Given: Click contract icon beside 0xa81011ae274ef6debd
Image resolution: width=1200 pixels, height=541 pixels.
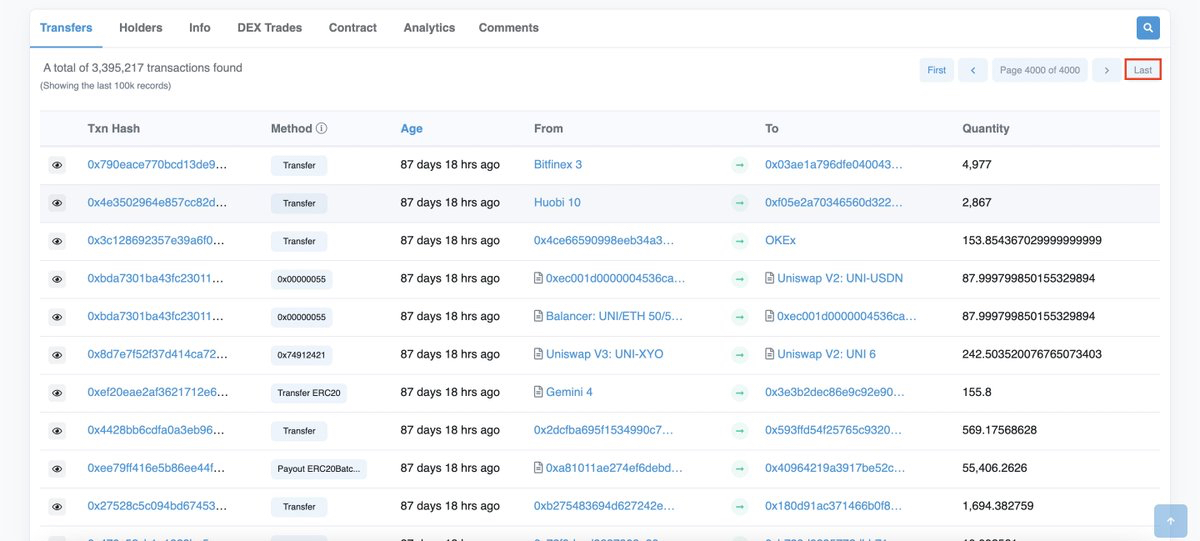Looking at the screenshot, I should [538, 468].
